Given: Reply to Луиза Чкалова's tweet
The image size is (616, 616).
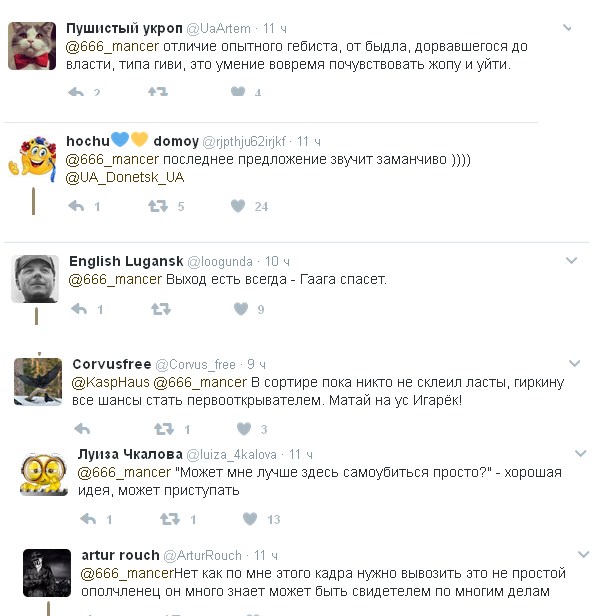Looking at the screenshot, I should 88,519.
